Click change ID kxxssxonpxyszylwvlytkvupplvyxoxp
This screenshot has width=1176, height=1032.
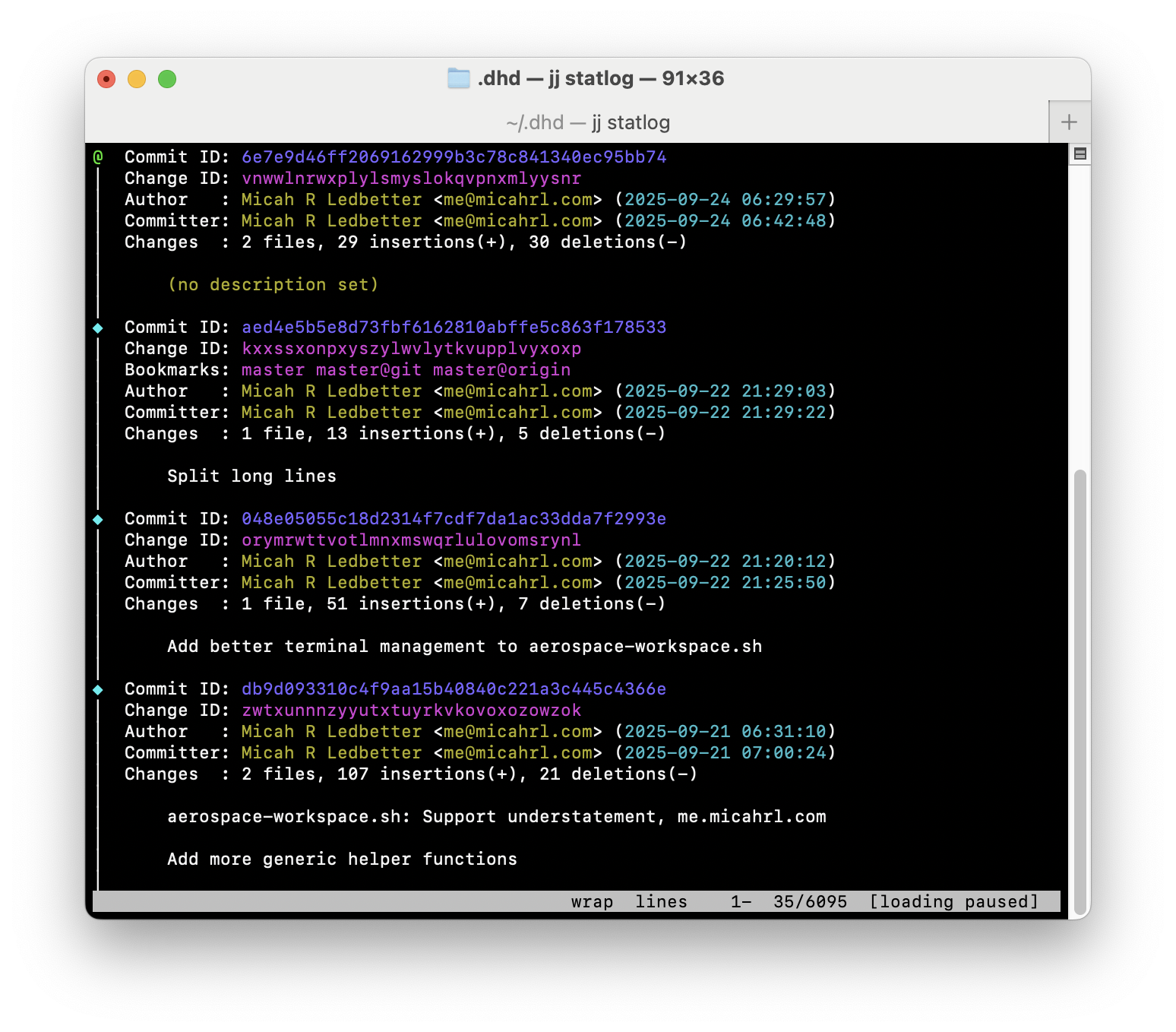411,349
